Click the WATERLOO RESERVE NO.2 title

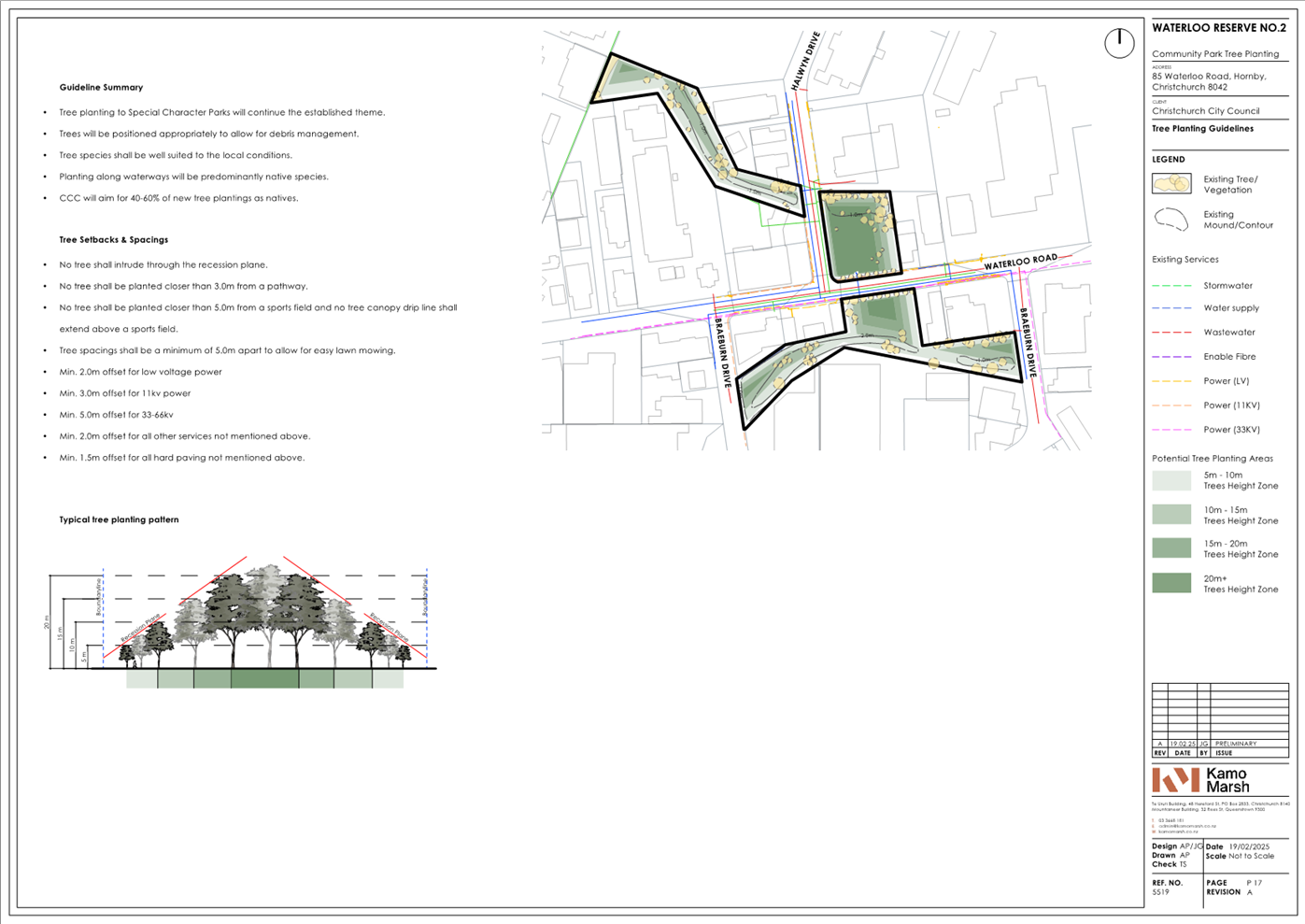tap(1218, 28)
